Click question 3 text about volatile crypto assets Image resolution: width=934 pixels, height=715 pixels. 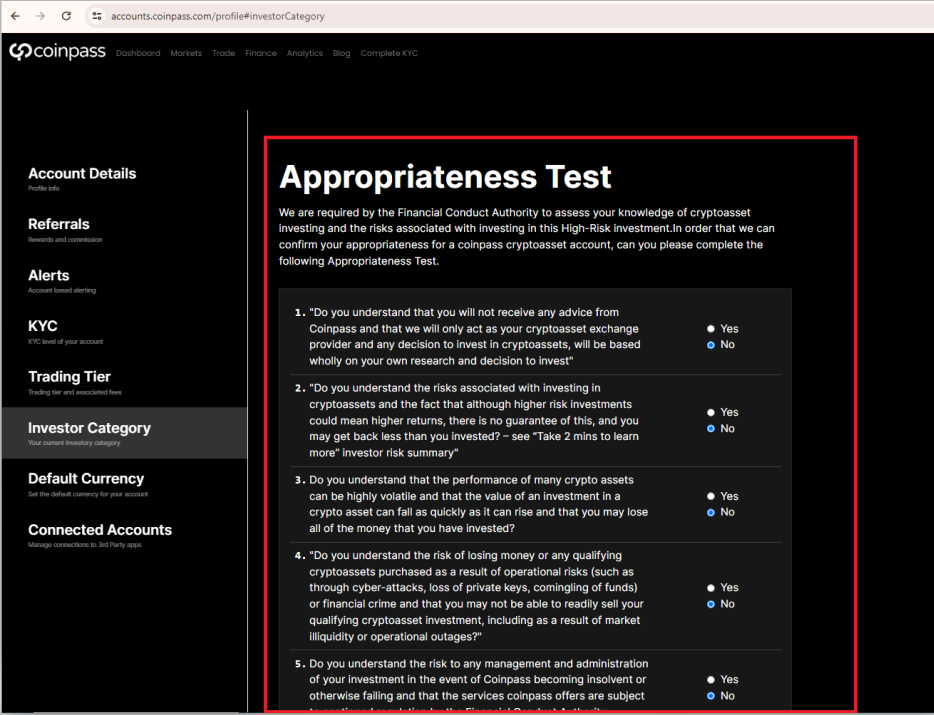point(478,504)
